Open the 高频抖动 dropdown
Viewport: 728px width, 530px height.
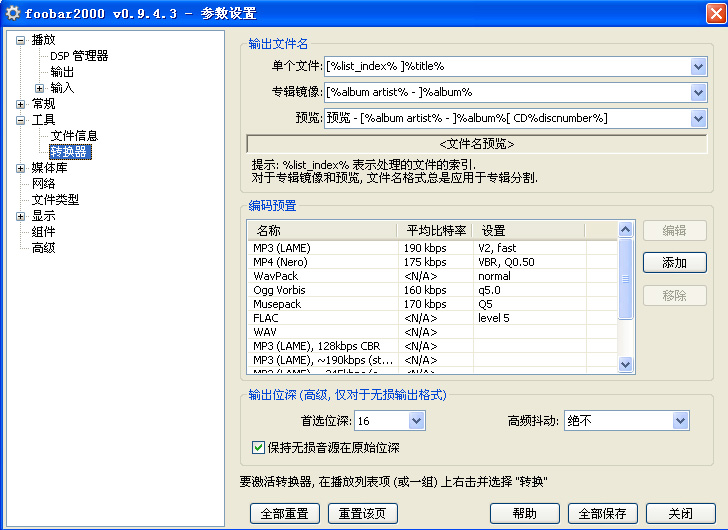680,421
